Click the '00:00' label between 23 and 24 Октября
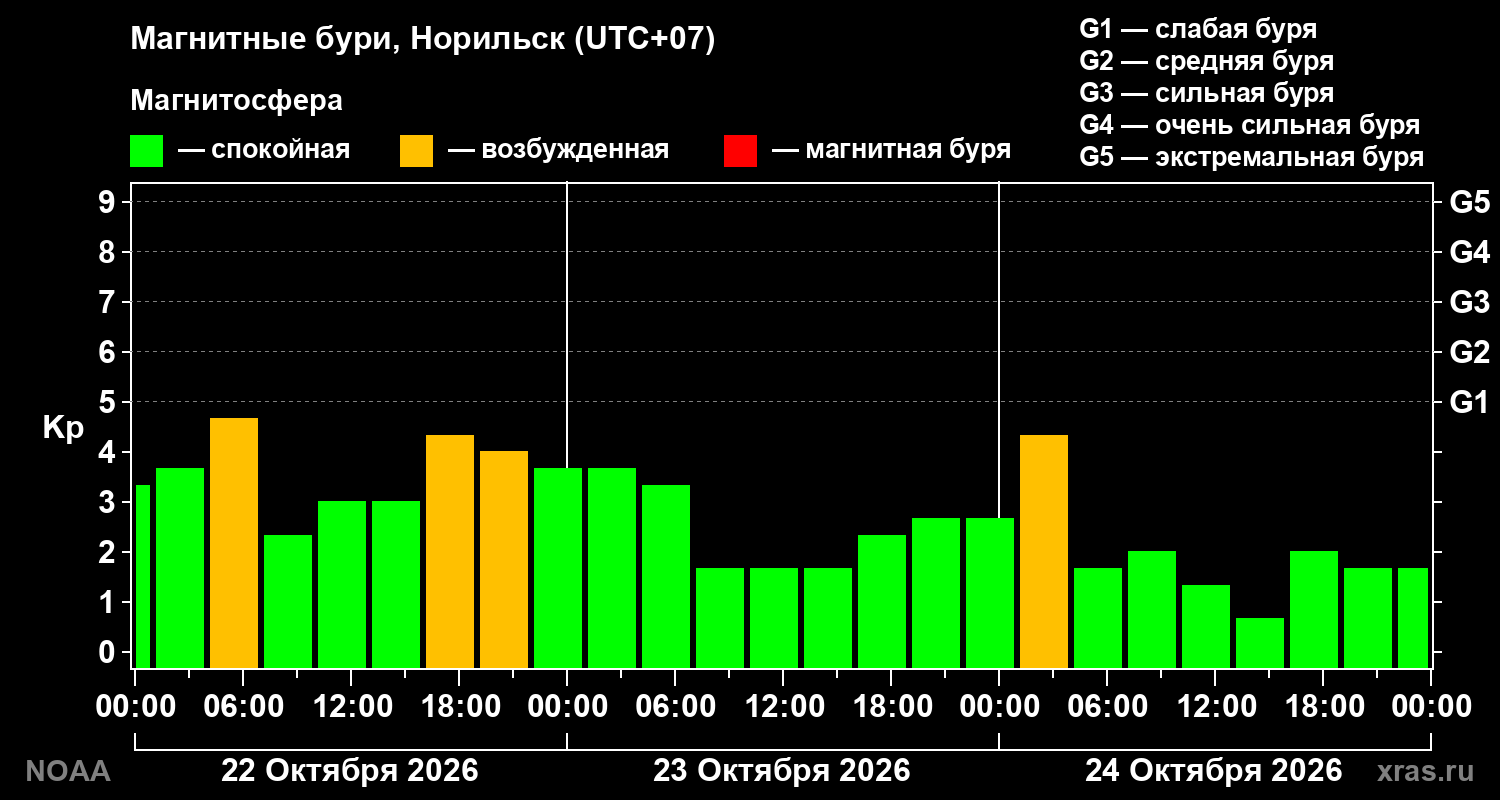The height and width of the screenshot is (800, 1500). point(999,706)
